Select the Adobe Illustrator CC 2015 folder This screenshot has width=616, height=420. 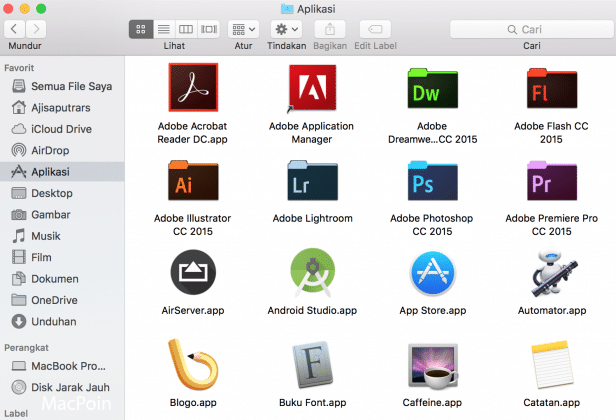193,181
